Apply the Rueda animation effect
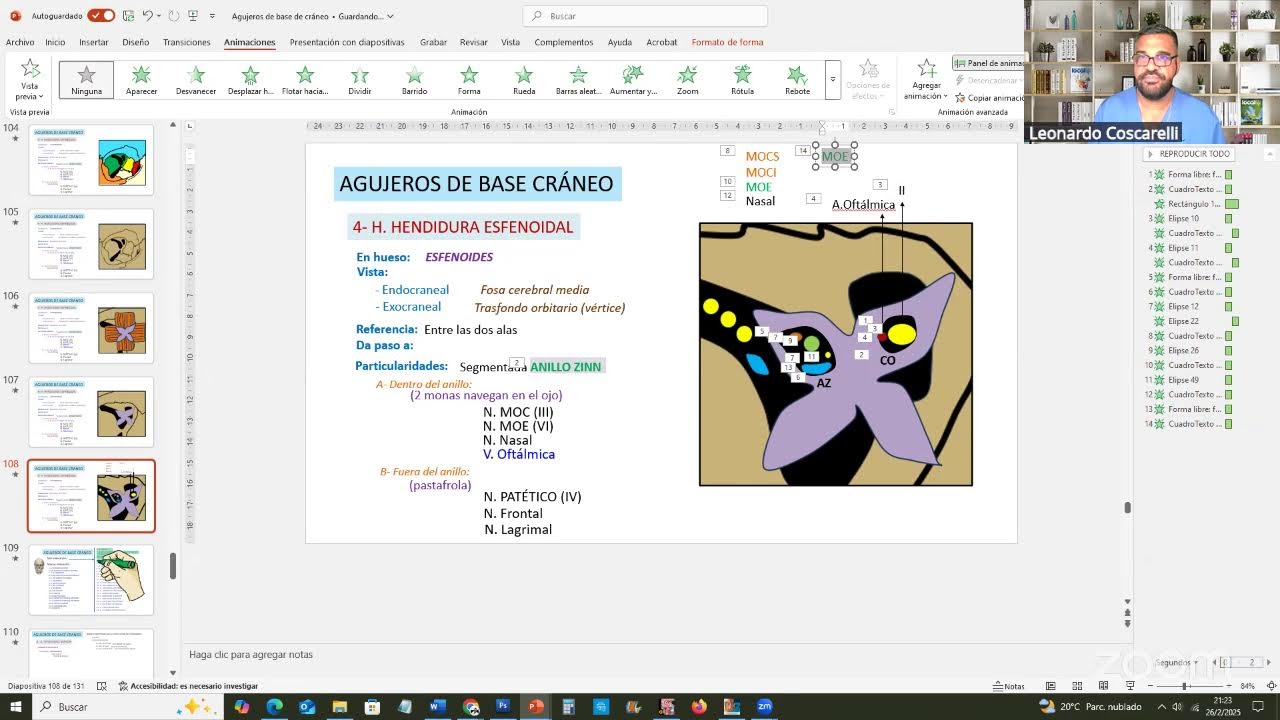This screenshot has width=1280, height=720. 524,80
